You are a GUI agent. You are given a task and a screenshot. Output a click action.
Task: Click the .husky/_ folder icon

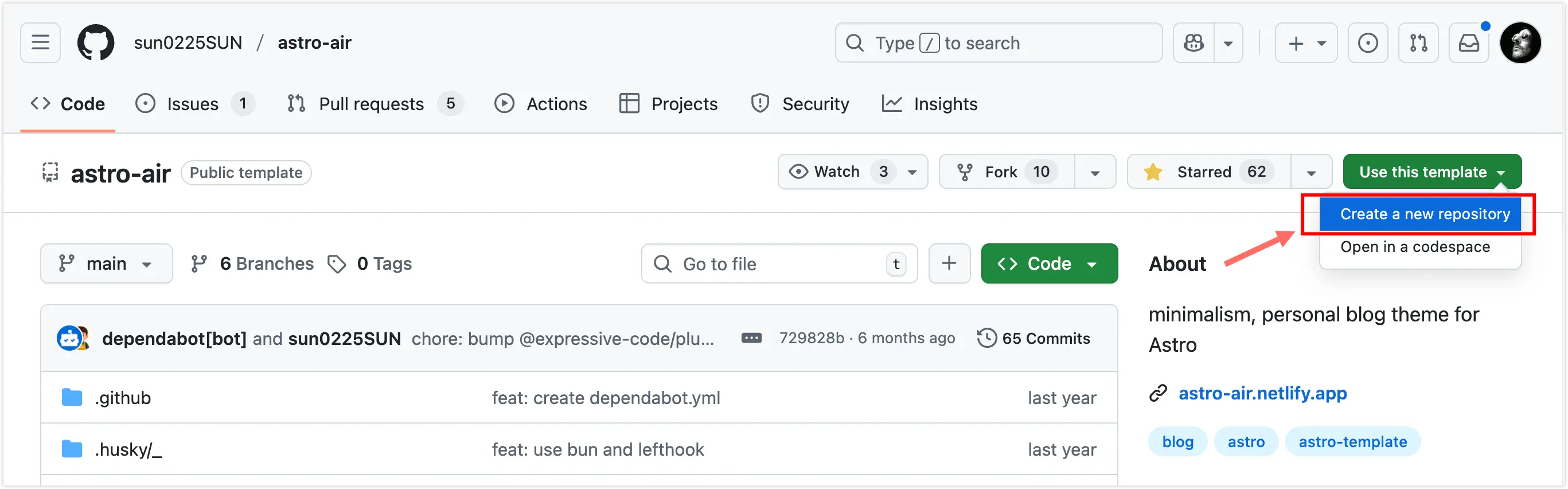pyautogui.click(x=72, y=449)
